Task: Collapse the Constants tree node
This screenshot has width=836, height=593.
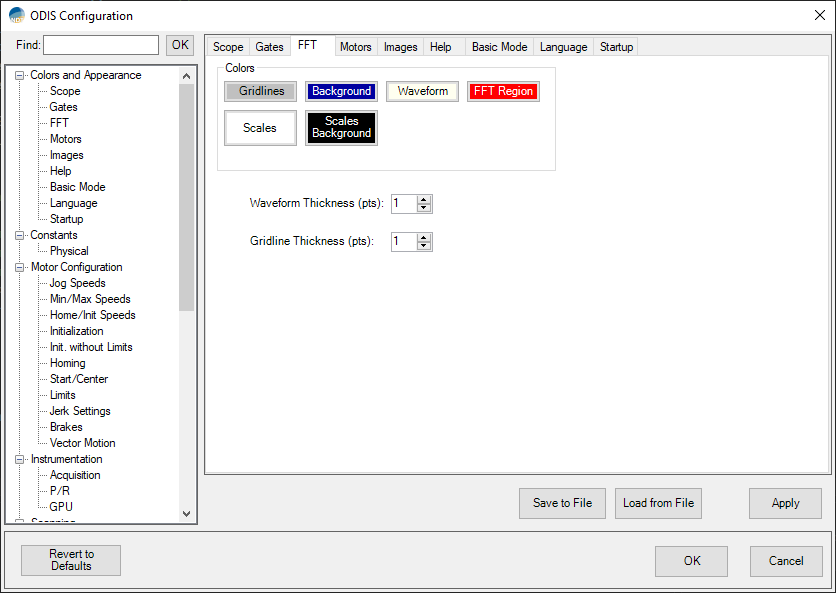Action: [20, 235]
